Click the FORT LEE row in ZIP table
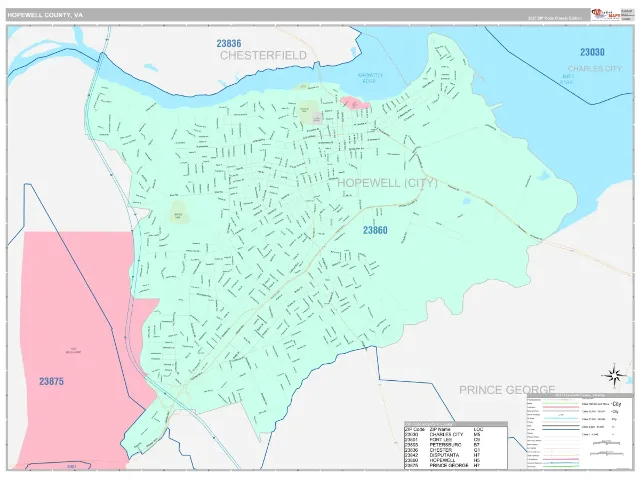640x480 pixels. pos(456,440)
